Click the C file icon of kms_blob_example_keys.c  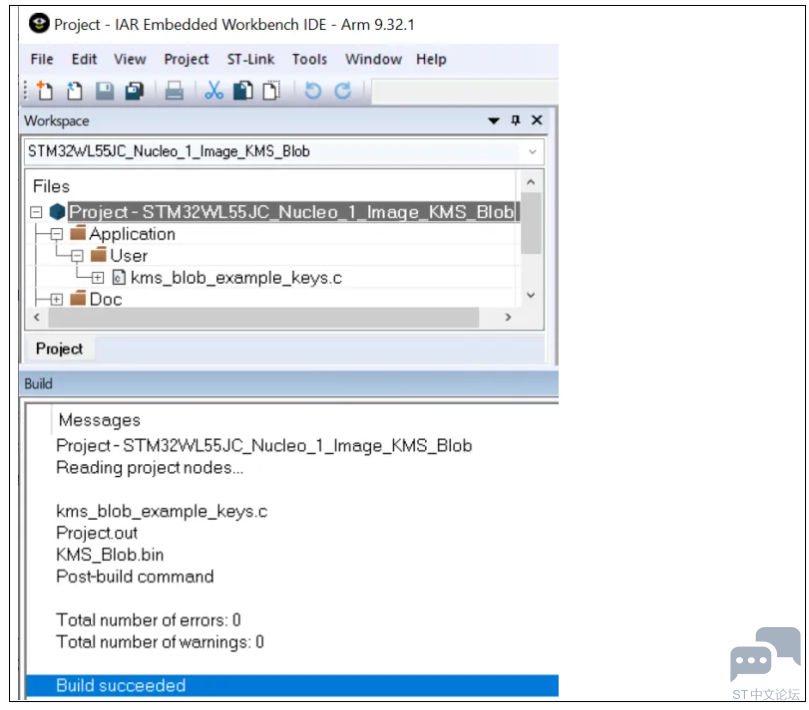119,278
